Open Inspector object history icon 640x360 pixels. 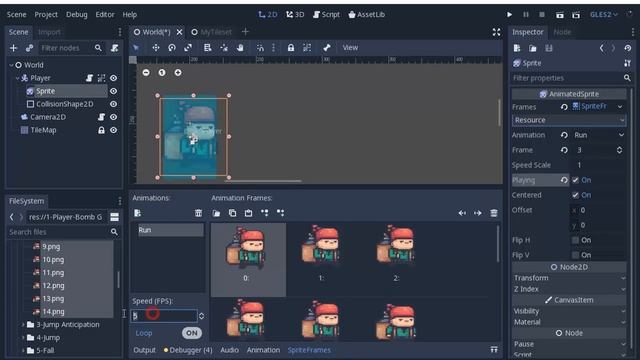coord(628,48)
